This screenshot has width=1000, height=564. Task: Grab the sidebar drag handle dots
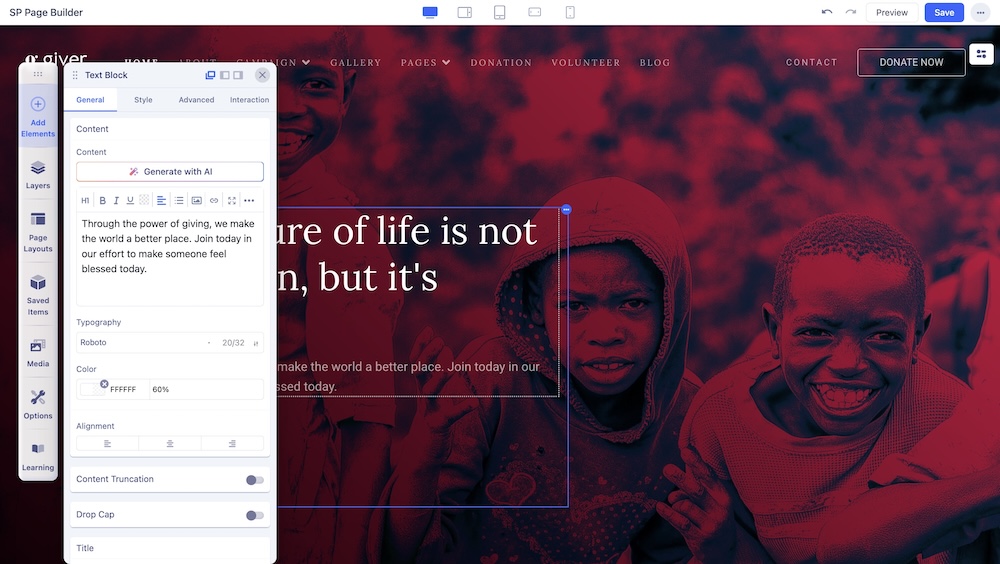38,74
